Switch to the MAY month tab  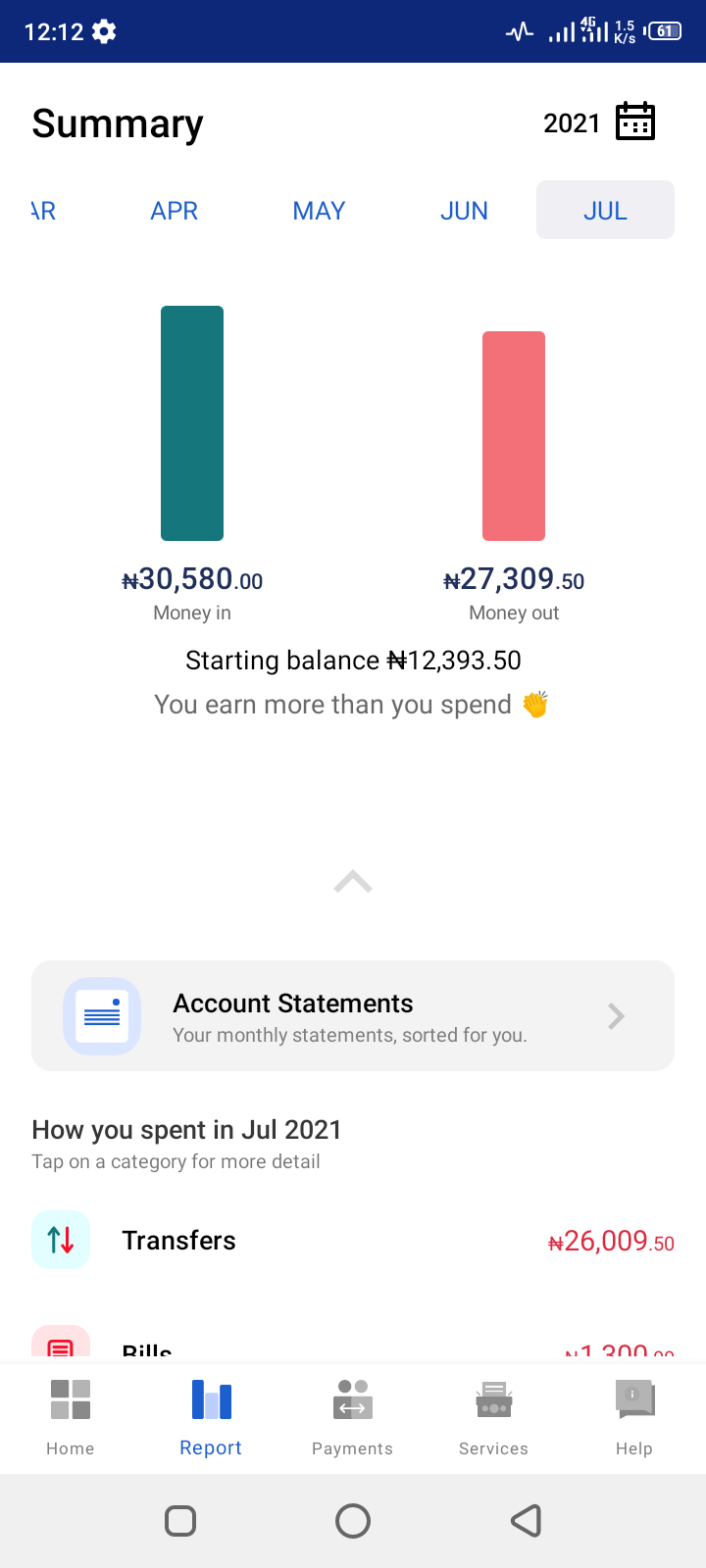(319, 211)
